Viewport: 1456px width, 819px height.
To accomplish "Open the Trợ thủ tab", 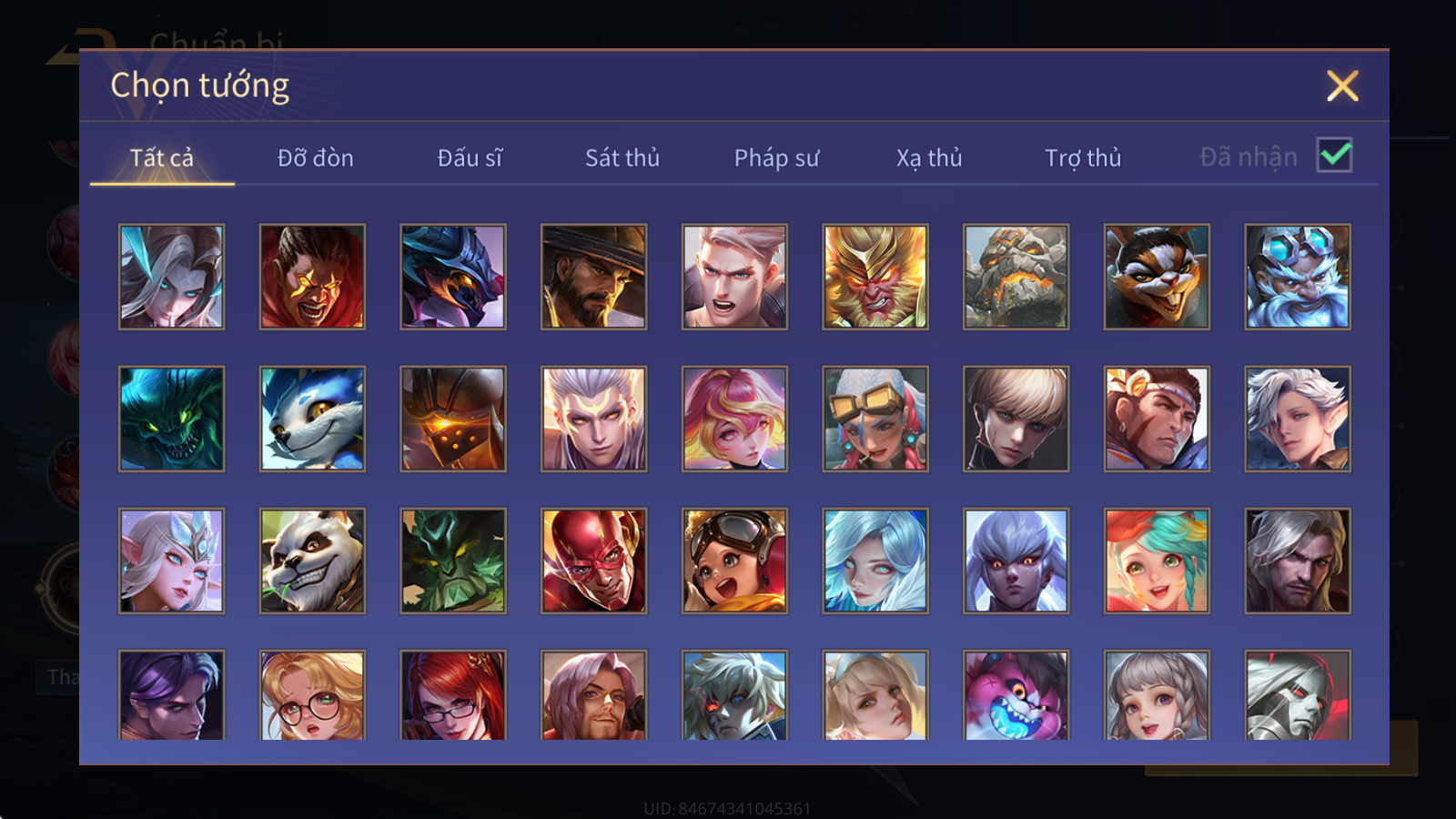I will coord(1083,158).
